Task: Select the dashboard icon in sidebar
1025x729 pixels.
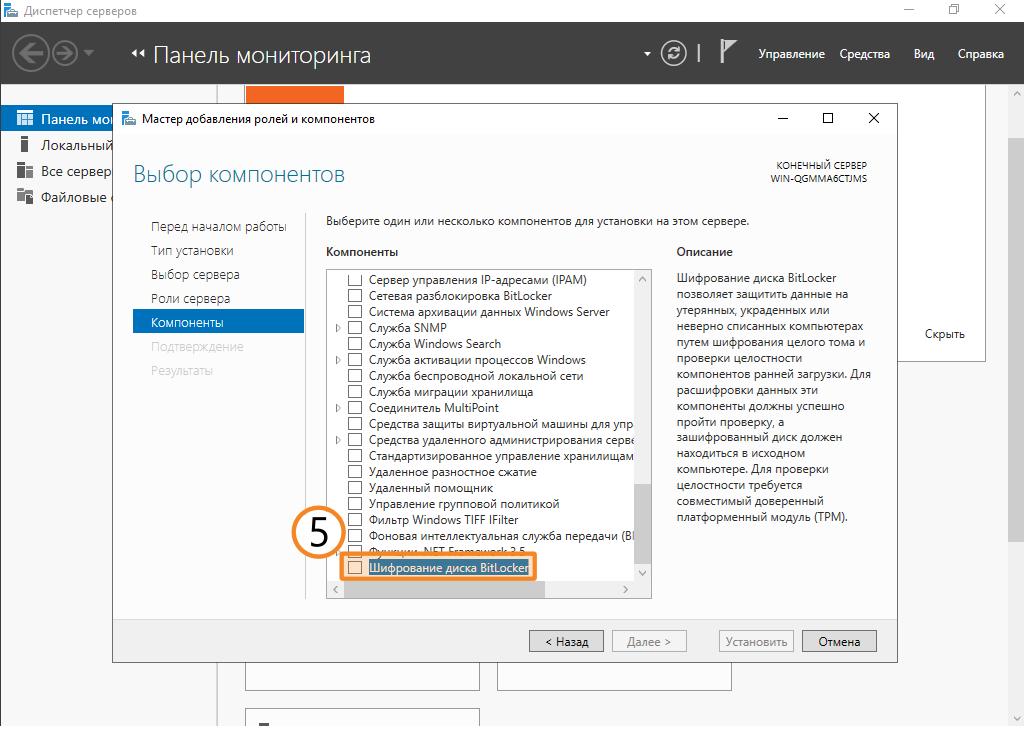Action: (25, 119)
